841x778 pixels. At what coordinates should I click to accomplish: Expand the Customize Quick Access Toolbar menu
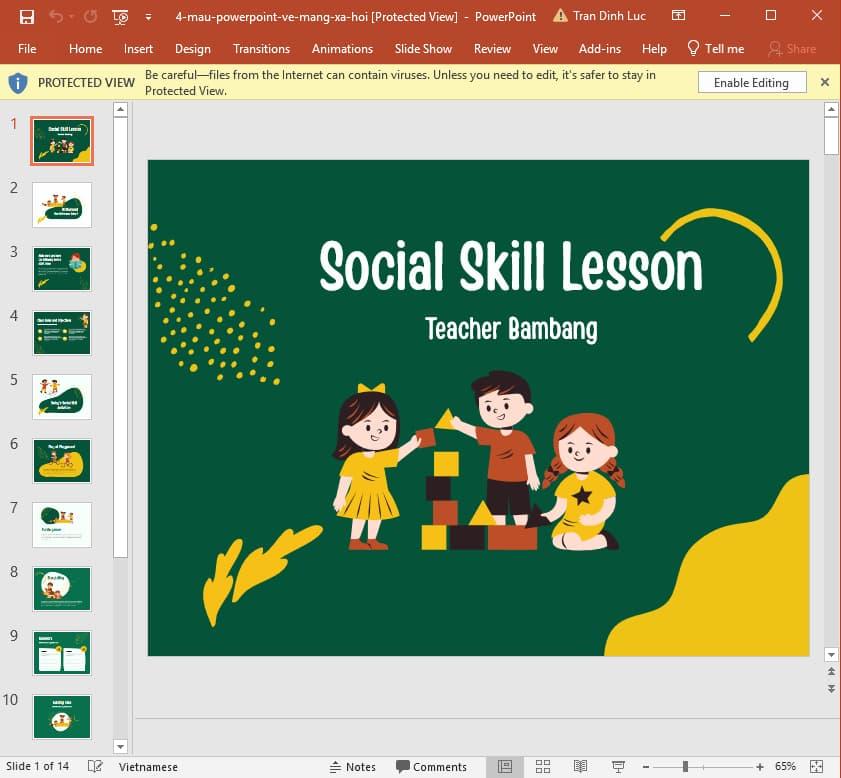147,17
